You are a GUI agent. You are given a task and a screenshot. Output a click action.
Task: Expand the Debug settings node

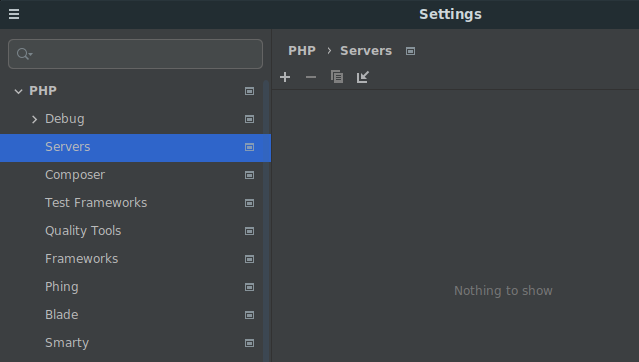[35, 119]
